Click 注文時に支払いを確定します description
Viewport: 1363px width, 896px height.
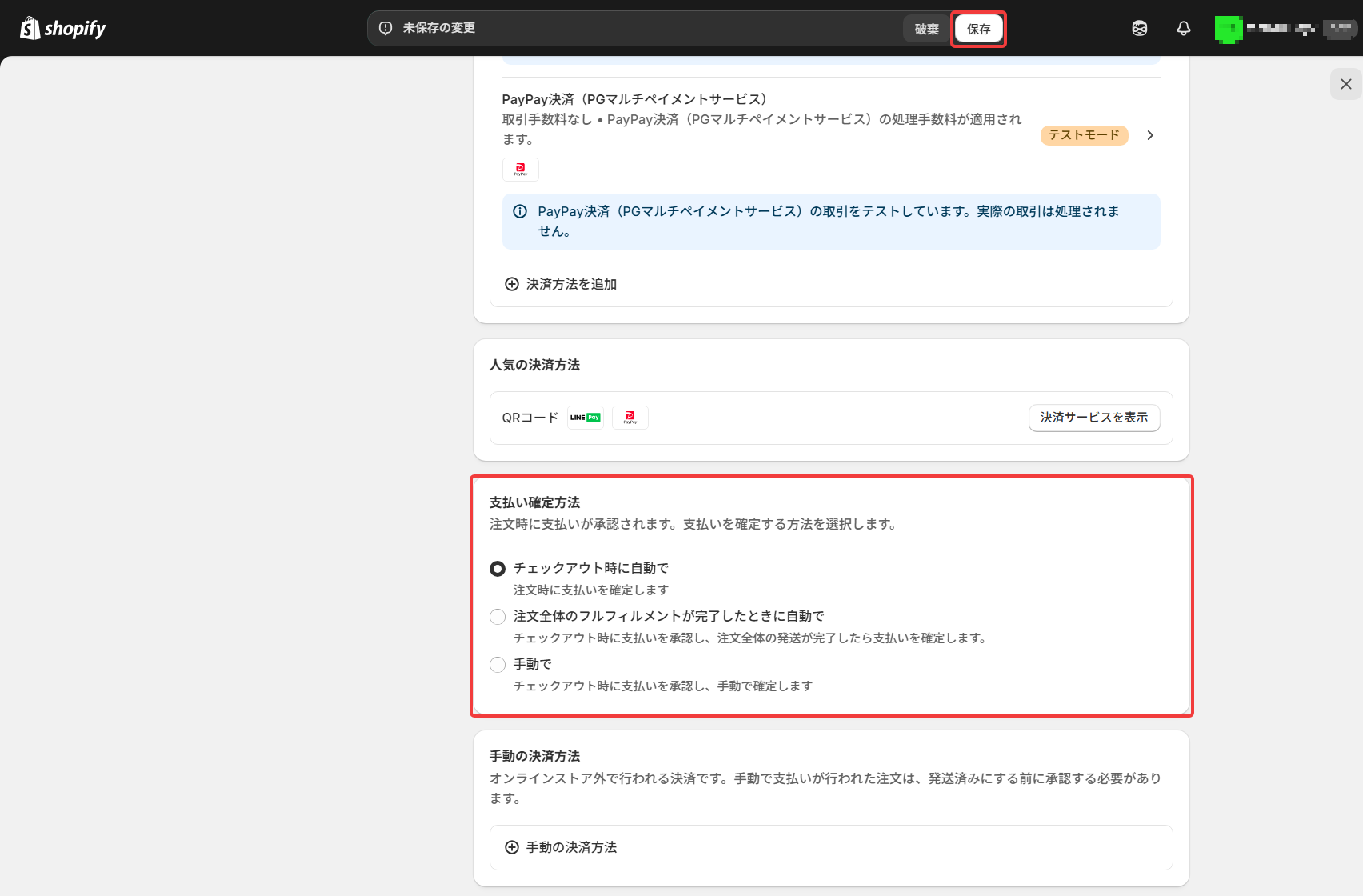pyautogui.click(x=591, y=590)
